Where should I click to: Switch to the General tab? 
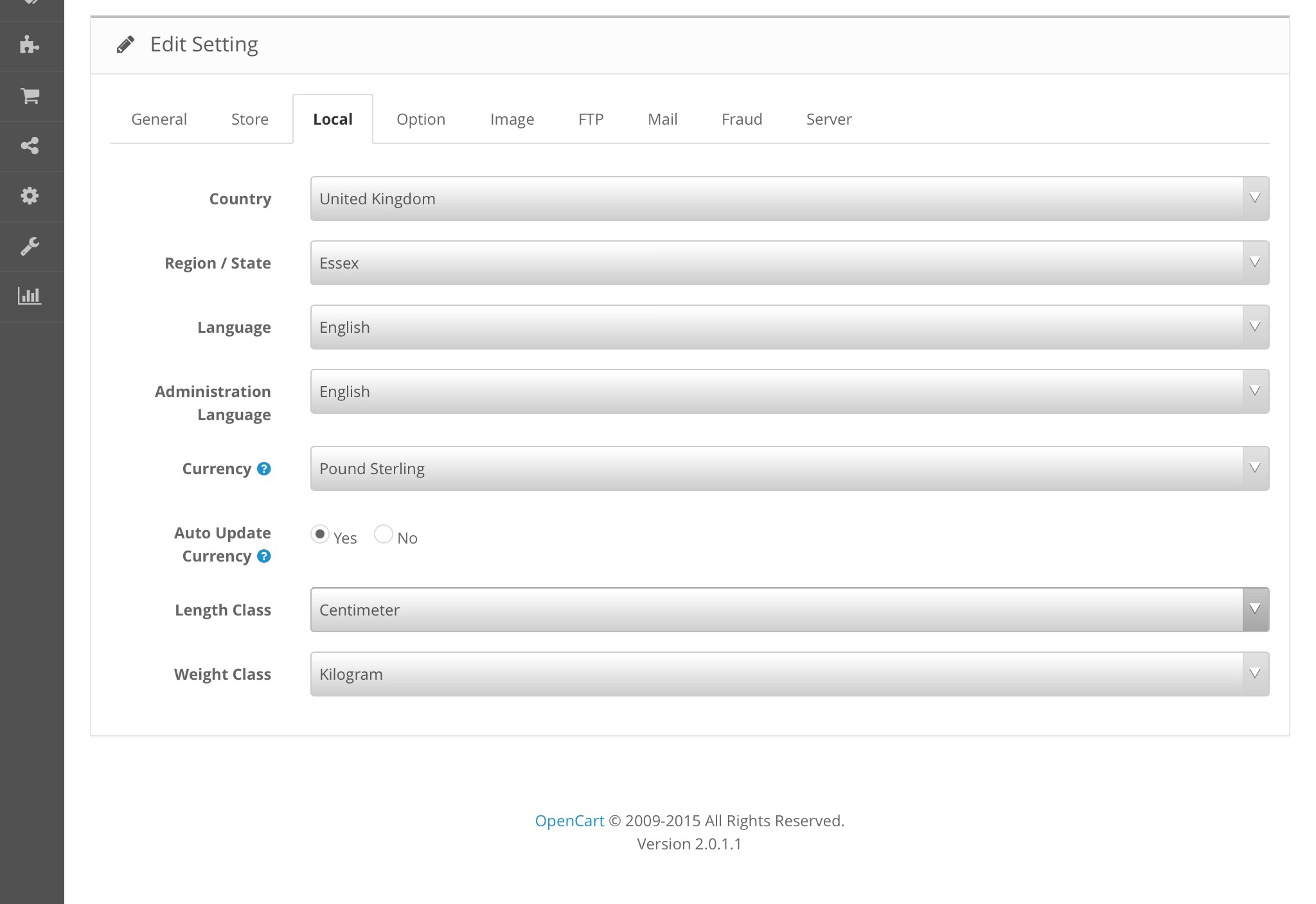click(159, 120)
